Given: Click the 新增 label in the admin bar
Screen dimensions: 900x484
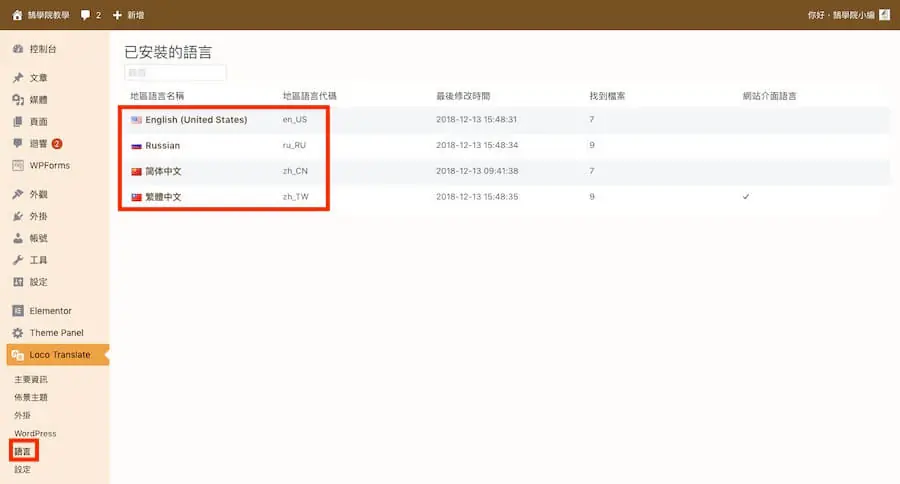Looking at the screenshot, I should [135, 15].
